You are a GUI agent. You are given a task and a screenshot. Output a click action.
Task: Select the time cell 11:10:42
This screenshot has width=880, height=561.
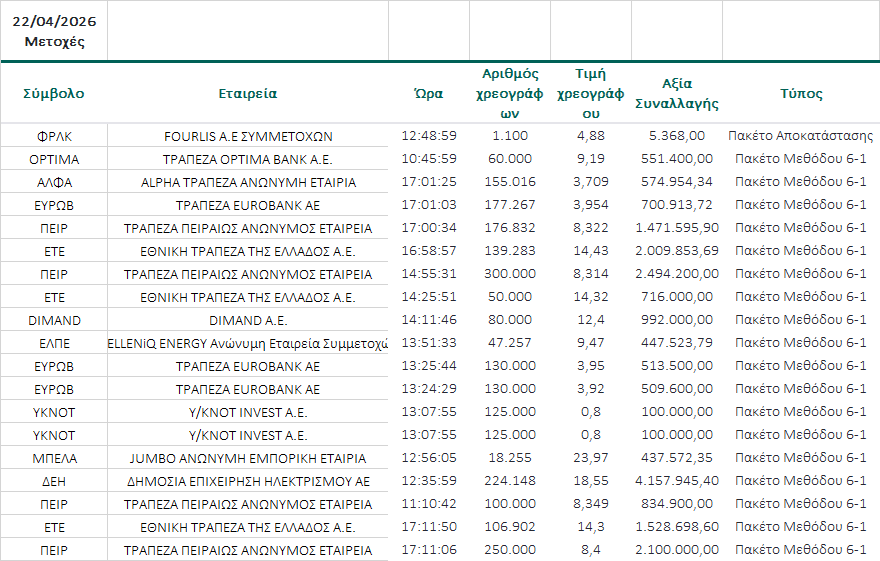click(x=429, y=504)
